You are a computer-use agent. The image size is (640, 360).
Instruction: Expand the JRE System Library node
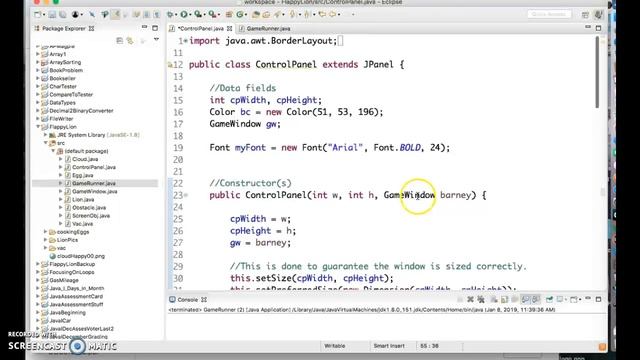[46, 135]
